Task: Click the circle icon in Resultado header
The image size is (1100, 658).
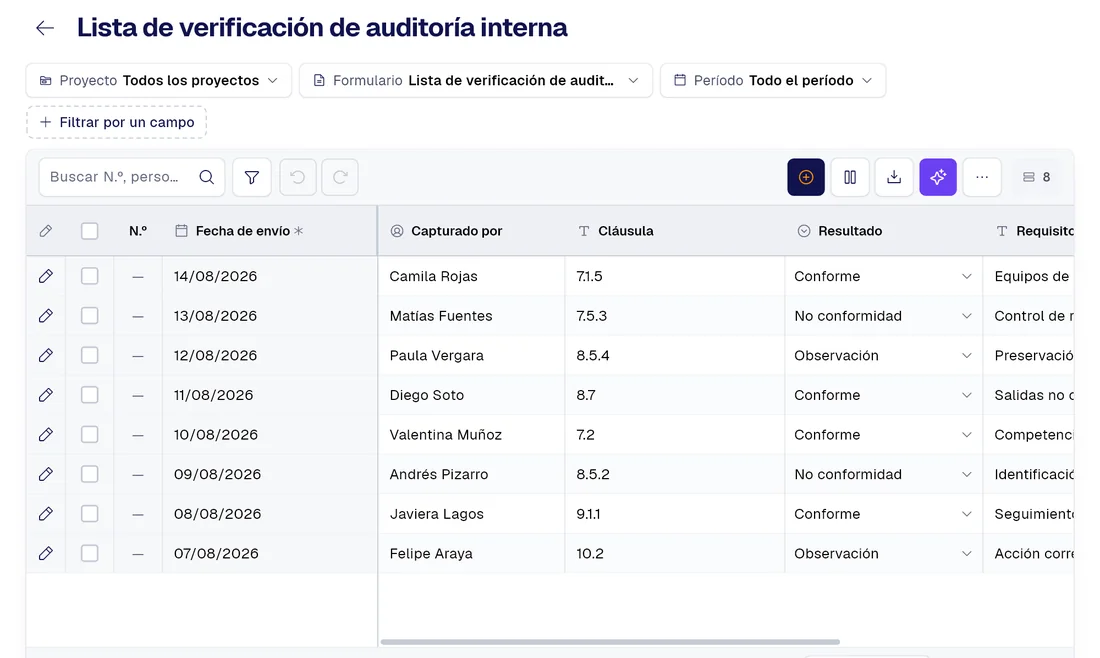Action: pos(804,231)
